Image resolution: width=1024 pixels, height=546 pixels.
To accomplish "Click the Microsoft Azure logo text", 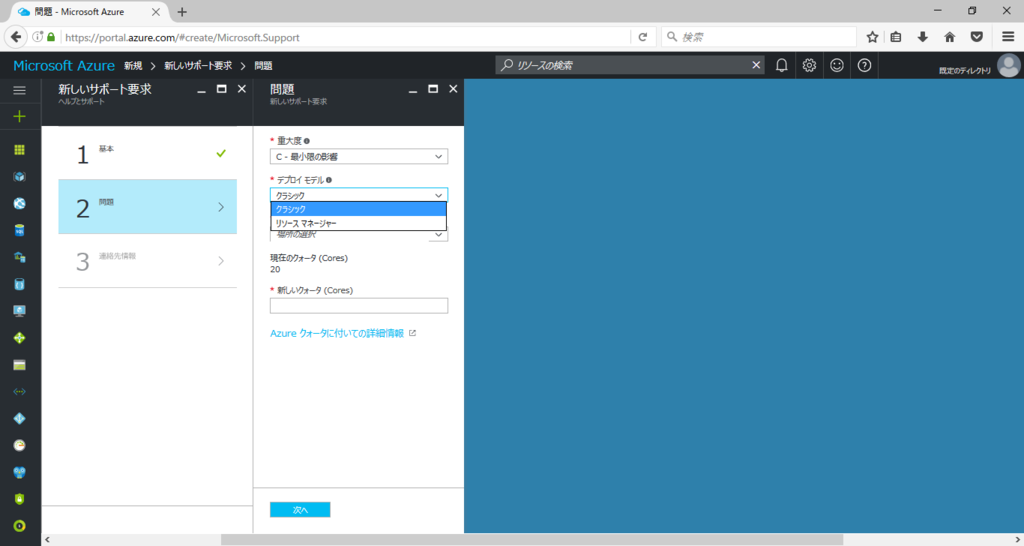I will click(x=64, y=65).
